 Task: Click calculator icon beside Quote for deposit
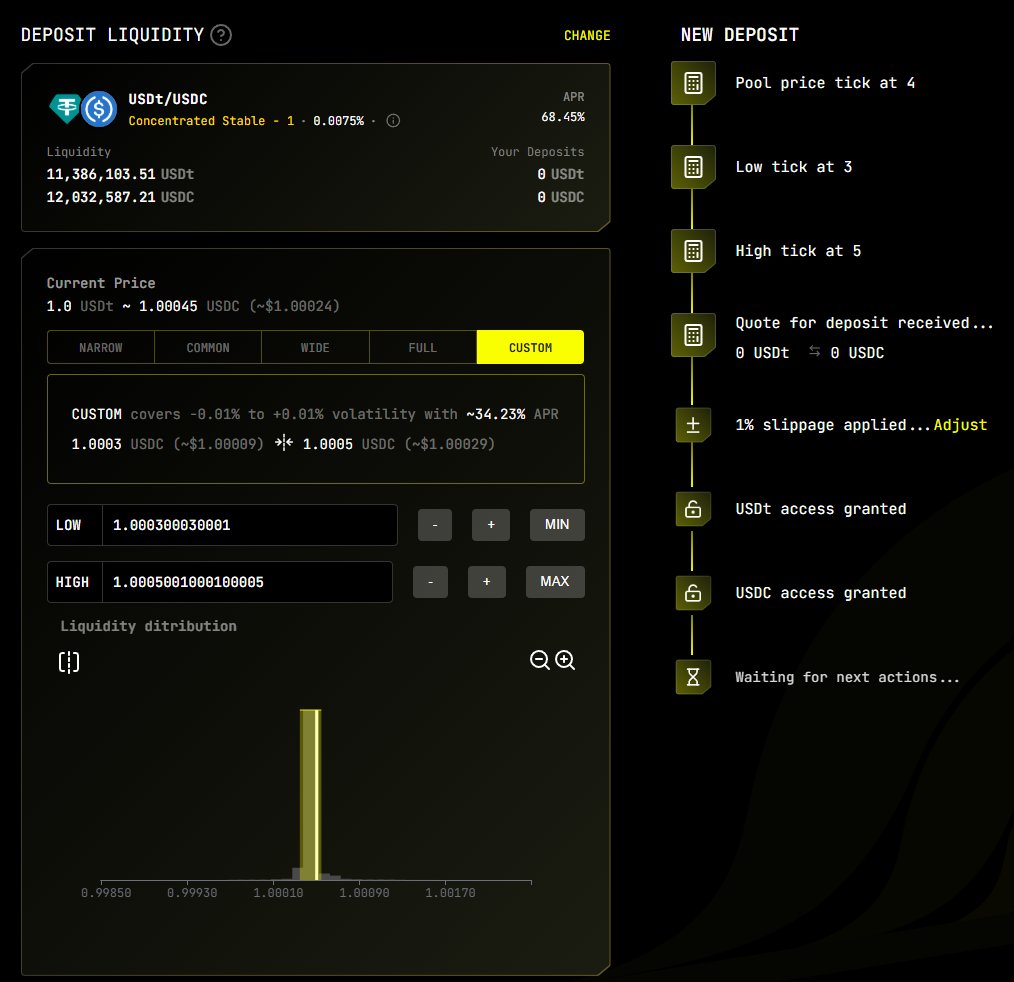tap(693, 335)
